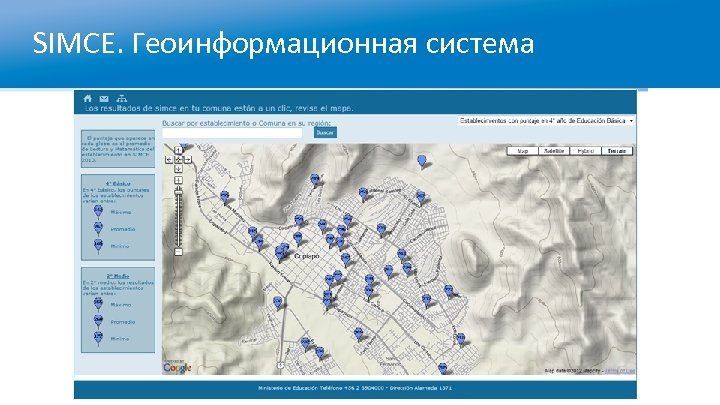Open the 4° Básico heading link
Screen dimensions: 720x405
pos(118,184)
